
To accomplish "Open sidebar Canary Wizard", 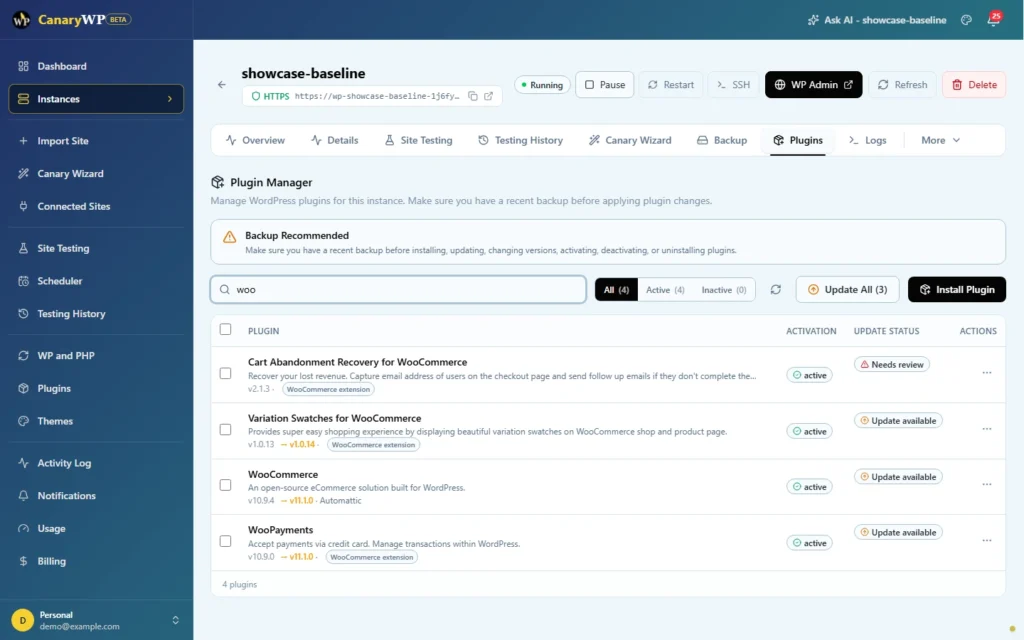I will 96,173.
